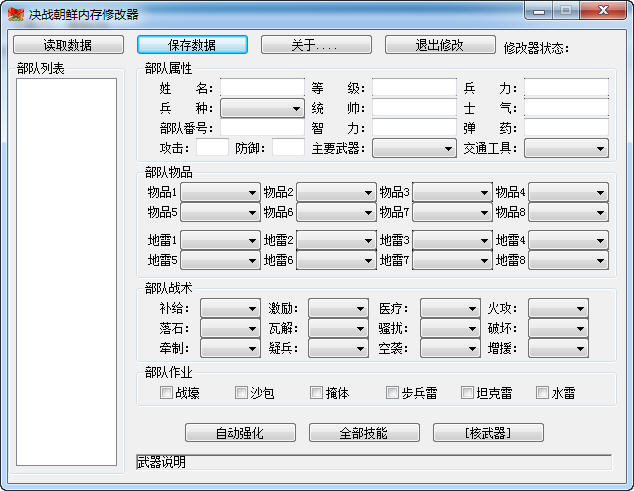The height and width of the screenshot is (491, 634).
Task: Expand the 物品8 dropdown
Action: click(x=568, y=212)
